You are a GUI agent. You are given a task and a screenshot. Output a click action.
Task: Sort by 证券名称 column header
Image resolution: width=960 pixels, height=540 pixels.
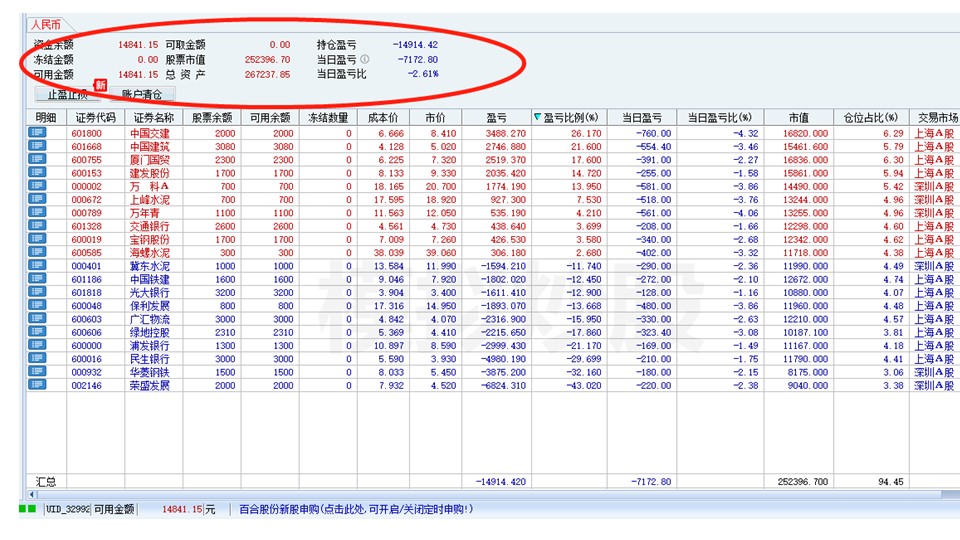pyautogui.click(x=154, y=118)
